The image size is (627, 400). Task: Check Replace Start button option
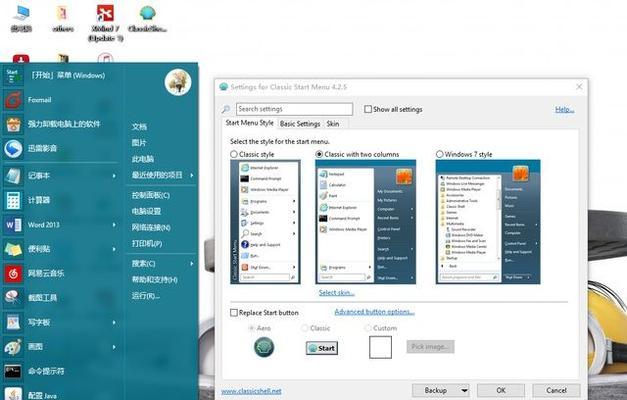coord(234,313)
